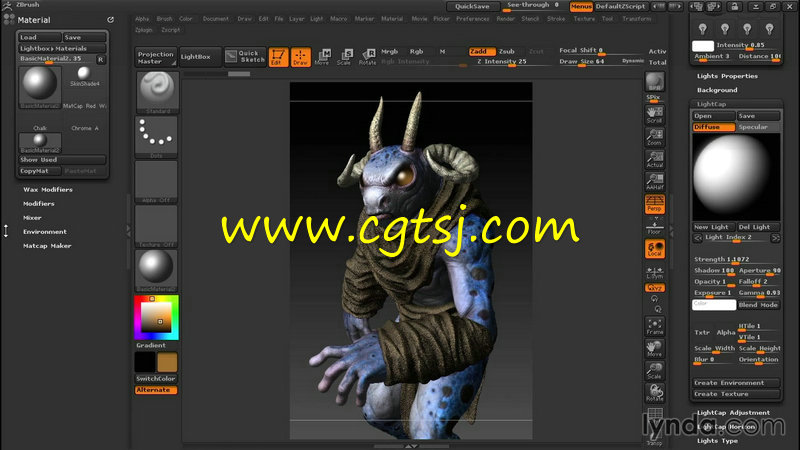Open Lightbox Materials button

(62, 48)
